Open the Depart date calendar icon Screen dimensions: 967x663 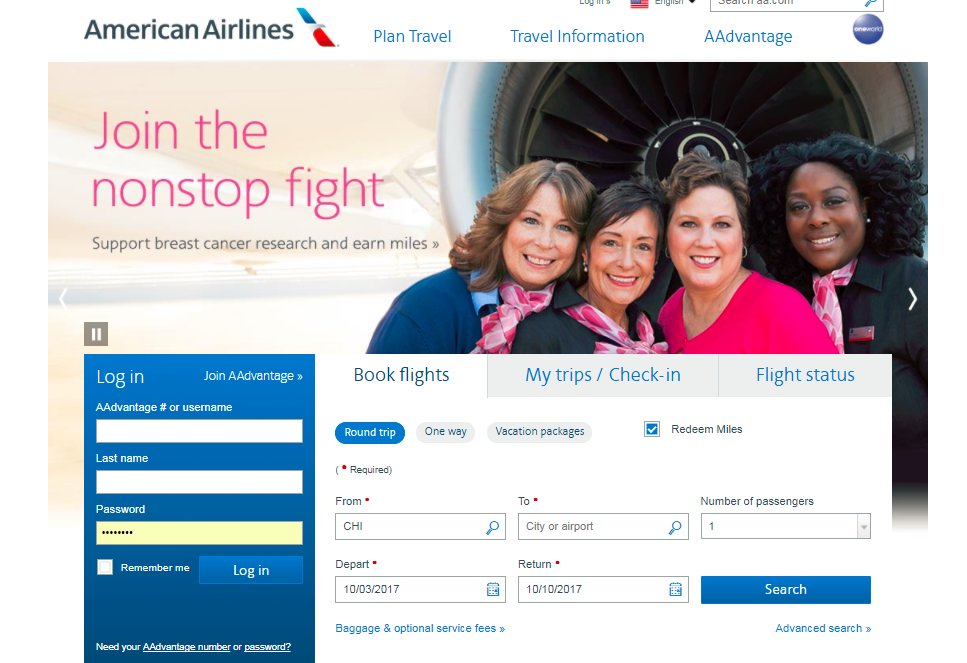coord(493,589)
